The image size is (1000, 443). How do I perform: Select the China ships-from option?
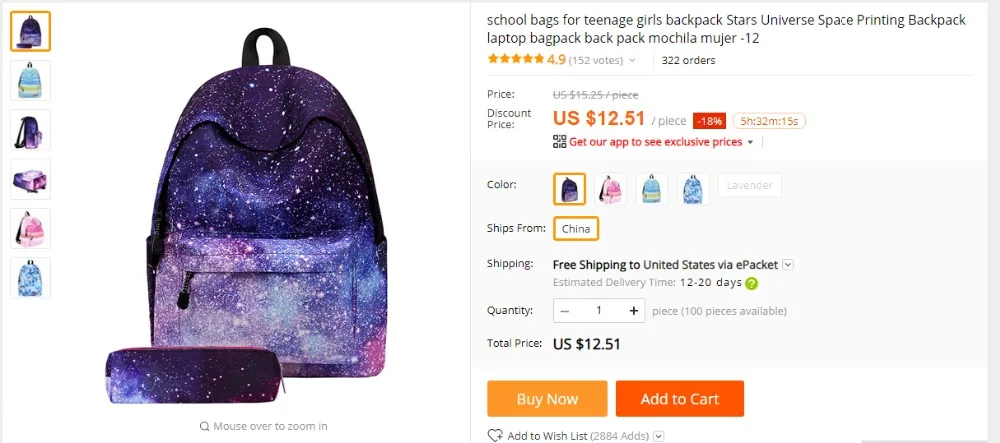click(x=576, y=229)
